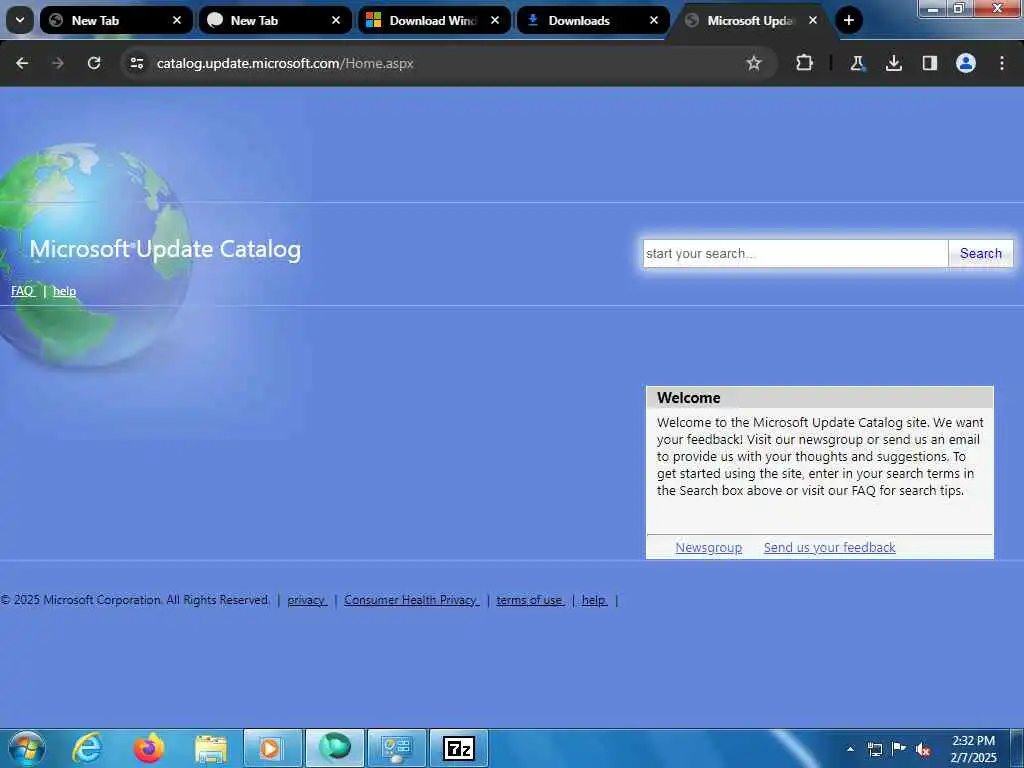Open Windows Explorer from the taskbar
Screen dimensions: 1024x768
point(210,748)
